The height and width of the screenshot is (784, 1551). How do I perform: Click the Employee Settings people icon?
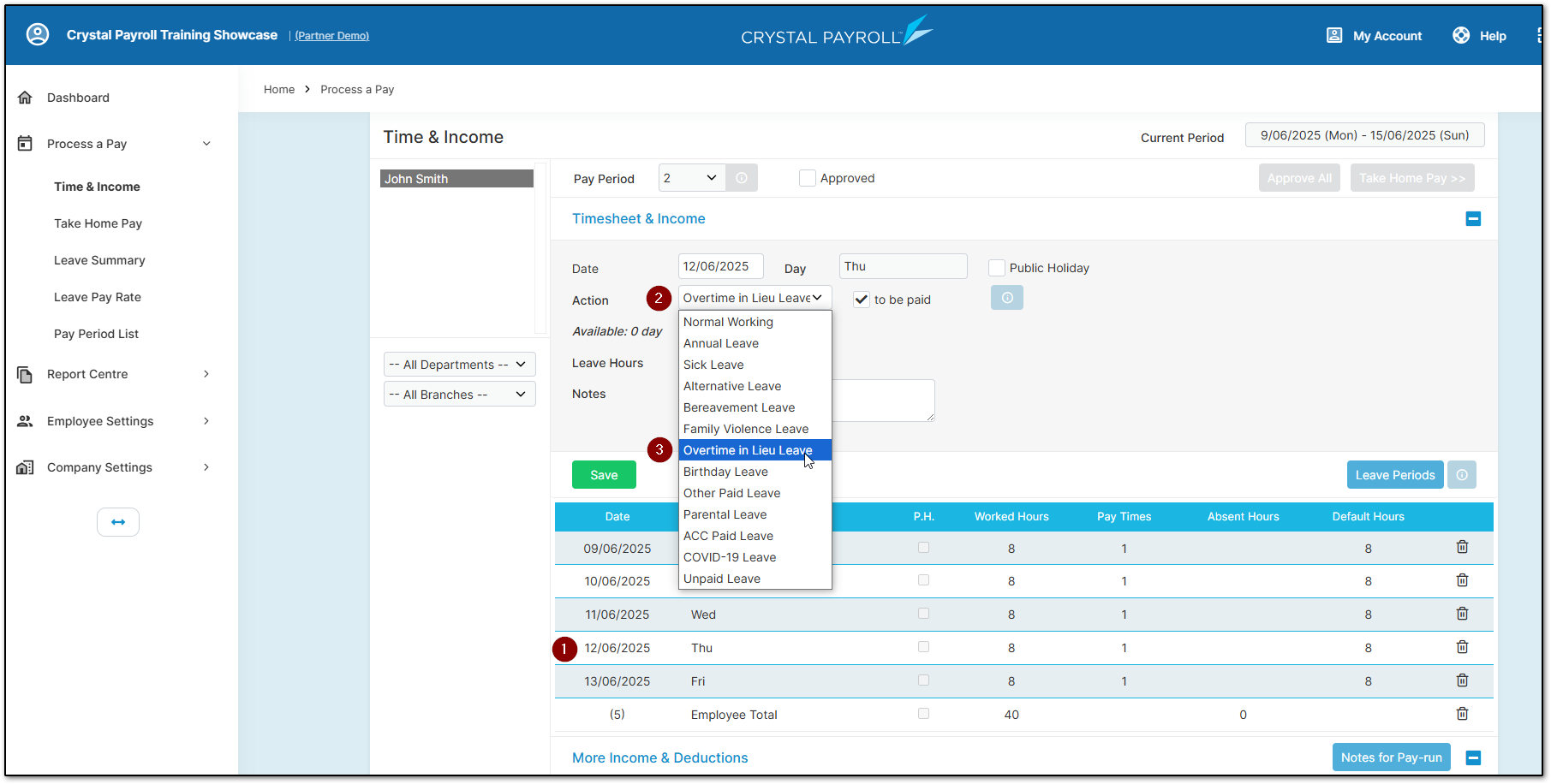click(26, 421)
